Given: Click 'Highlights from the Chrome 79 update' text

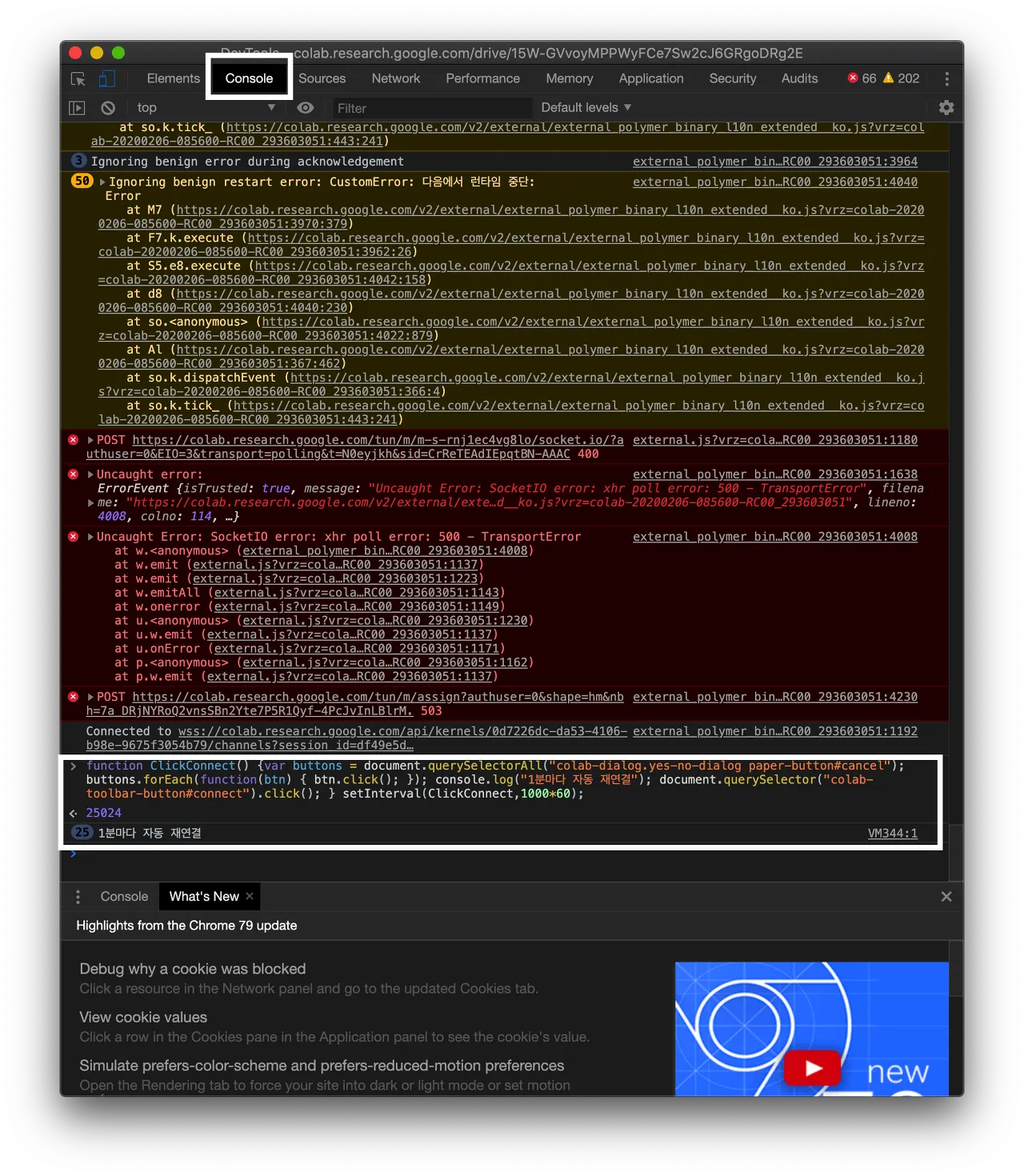Looking at the screenshot, I should [186, 926].
